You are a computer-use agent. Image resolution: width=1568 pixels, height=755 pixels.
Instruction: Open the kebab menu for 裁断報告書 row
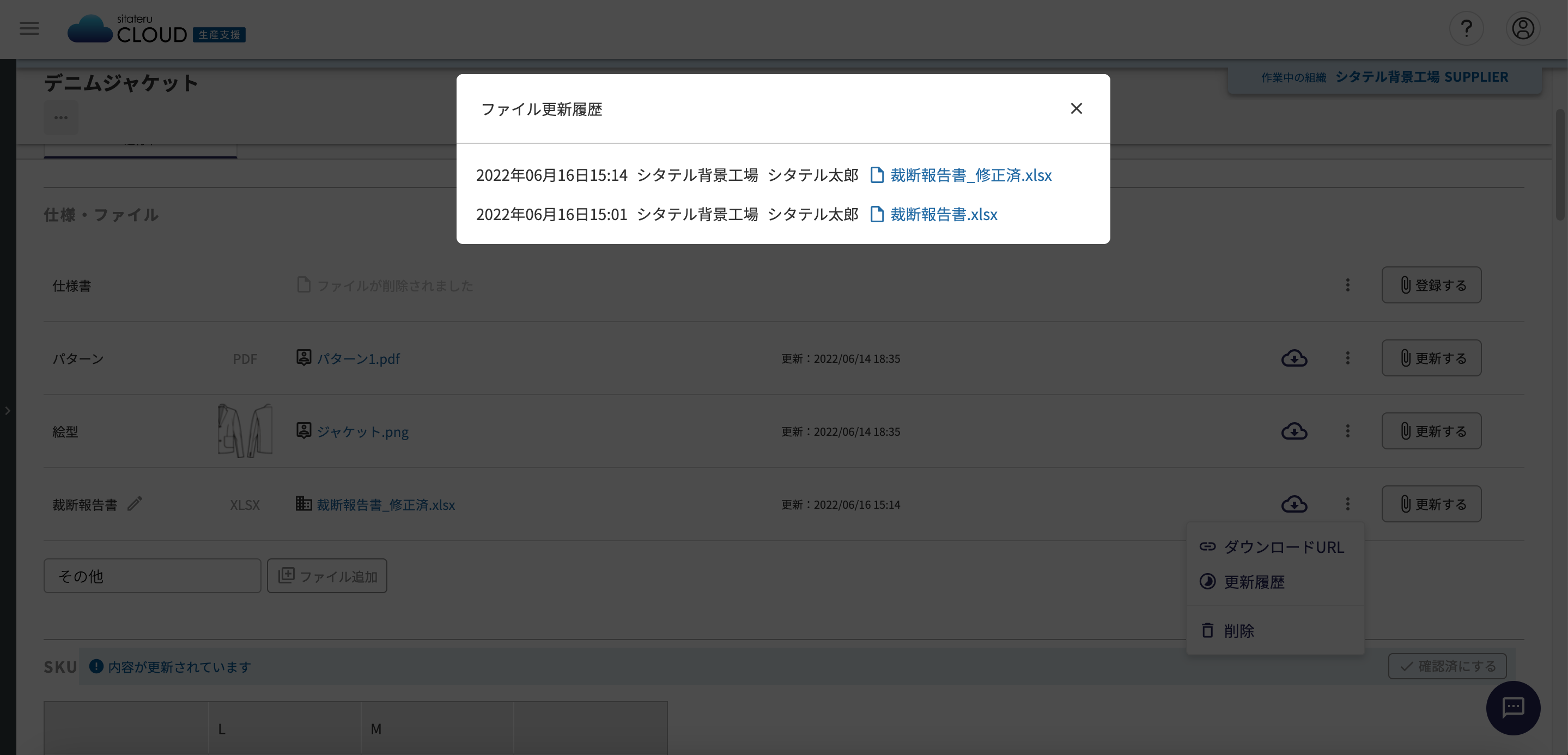[1348, 504]
